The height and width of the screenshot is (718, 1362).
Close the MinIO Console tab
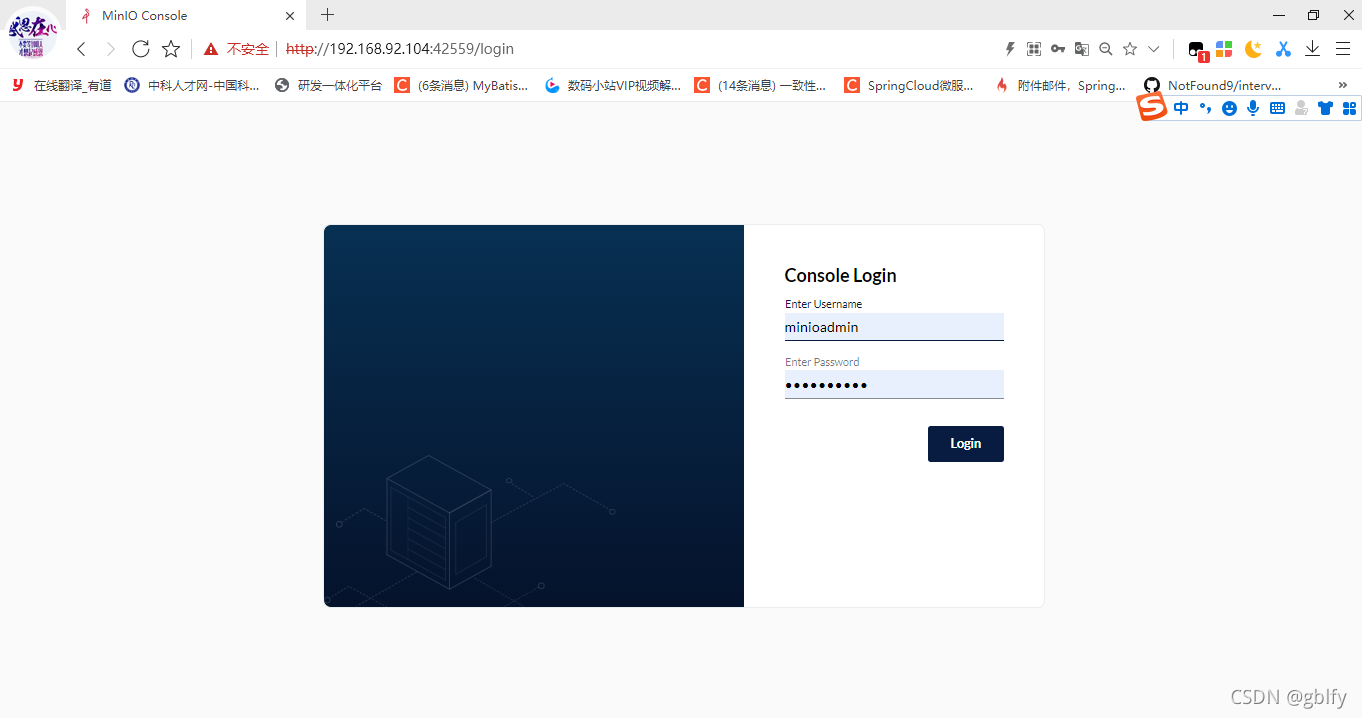click(x=290, y=16)
